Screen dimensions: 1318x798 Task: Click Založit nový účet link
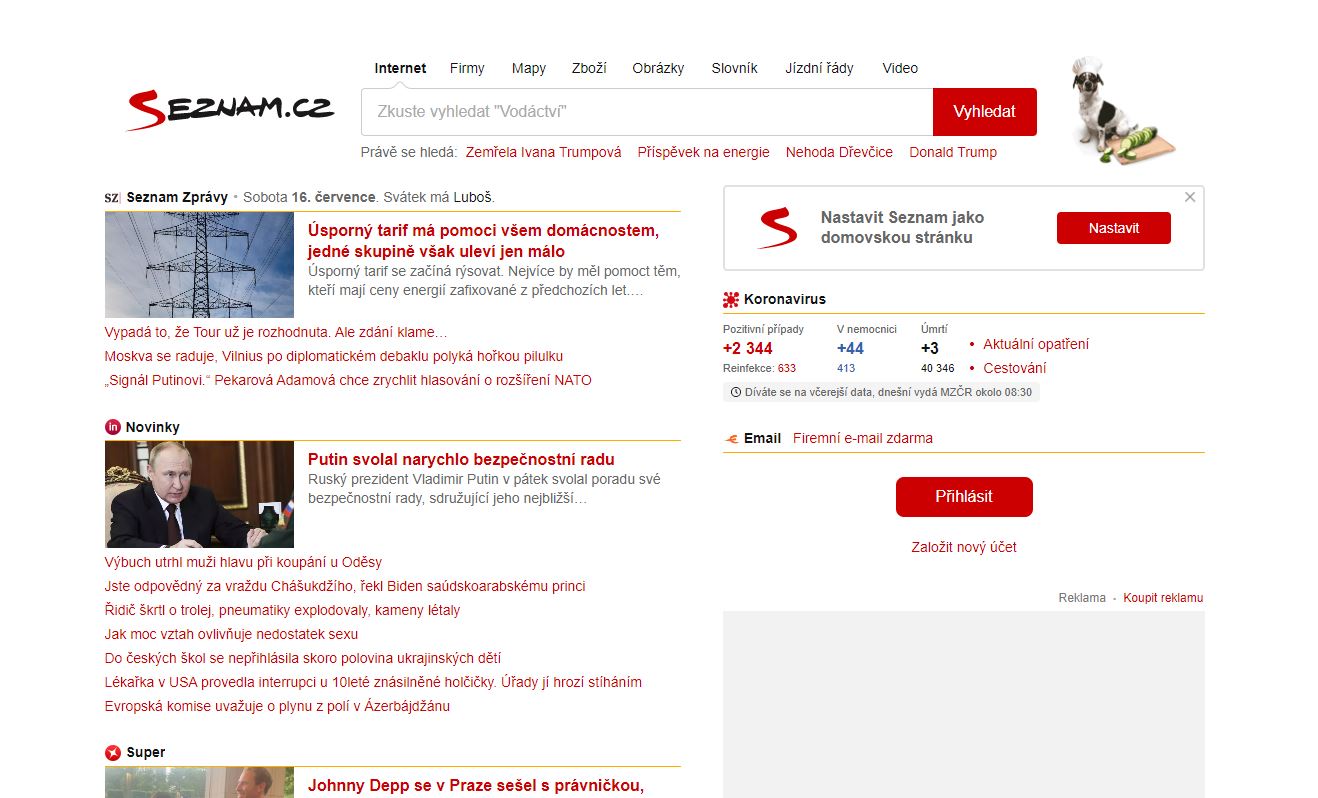click(x=964, y=547)
